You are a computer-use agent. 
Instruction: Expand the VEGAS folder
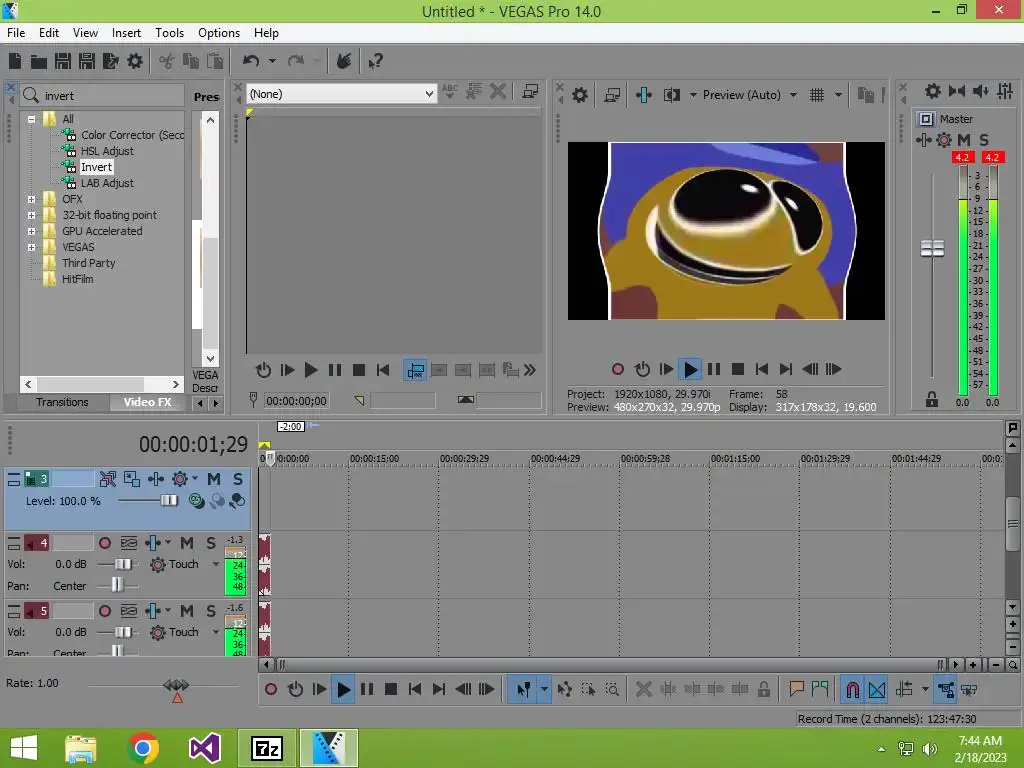pyautogui.click(x=31, y=248)
